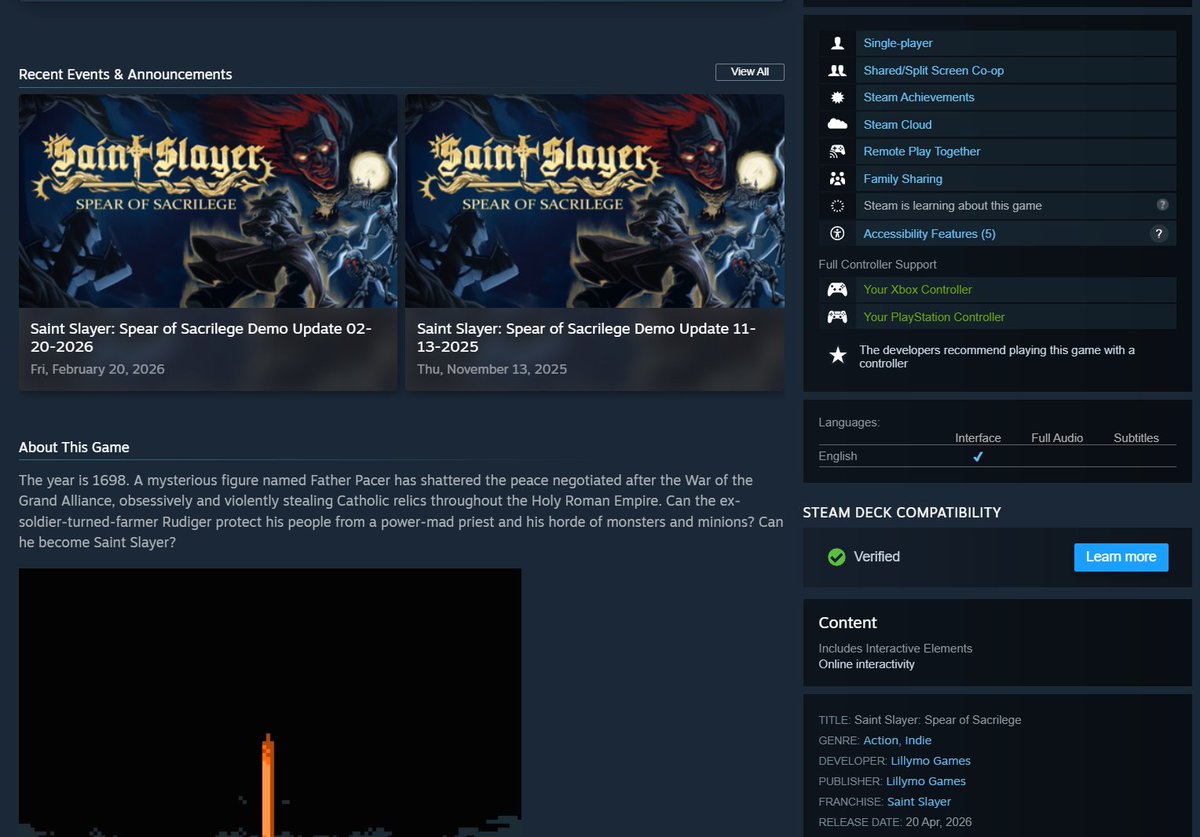Click the Action genre link
1200x837 pixels.
[881, 740]
